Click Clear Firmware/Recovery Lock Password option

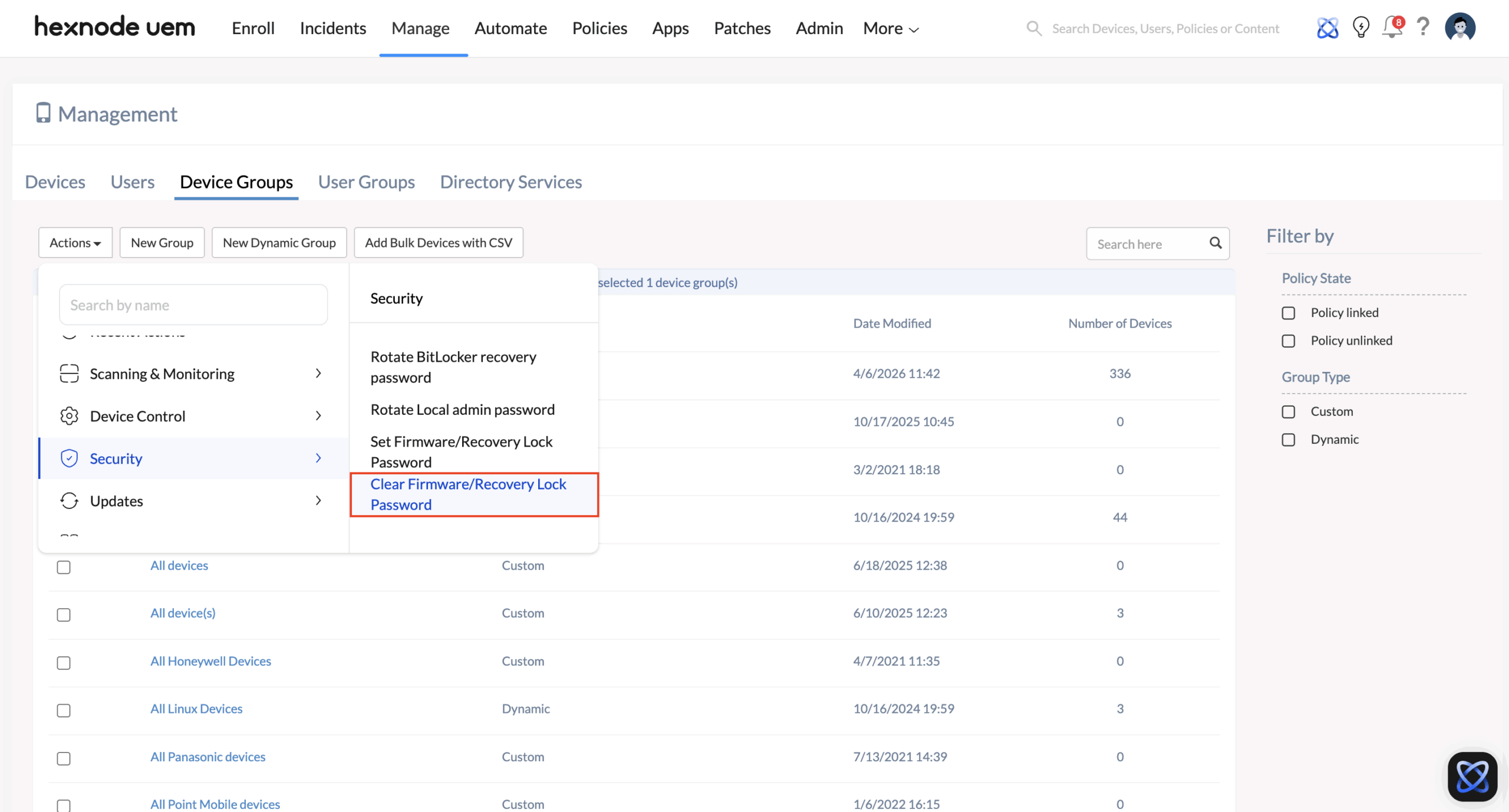coord(468,494)
